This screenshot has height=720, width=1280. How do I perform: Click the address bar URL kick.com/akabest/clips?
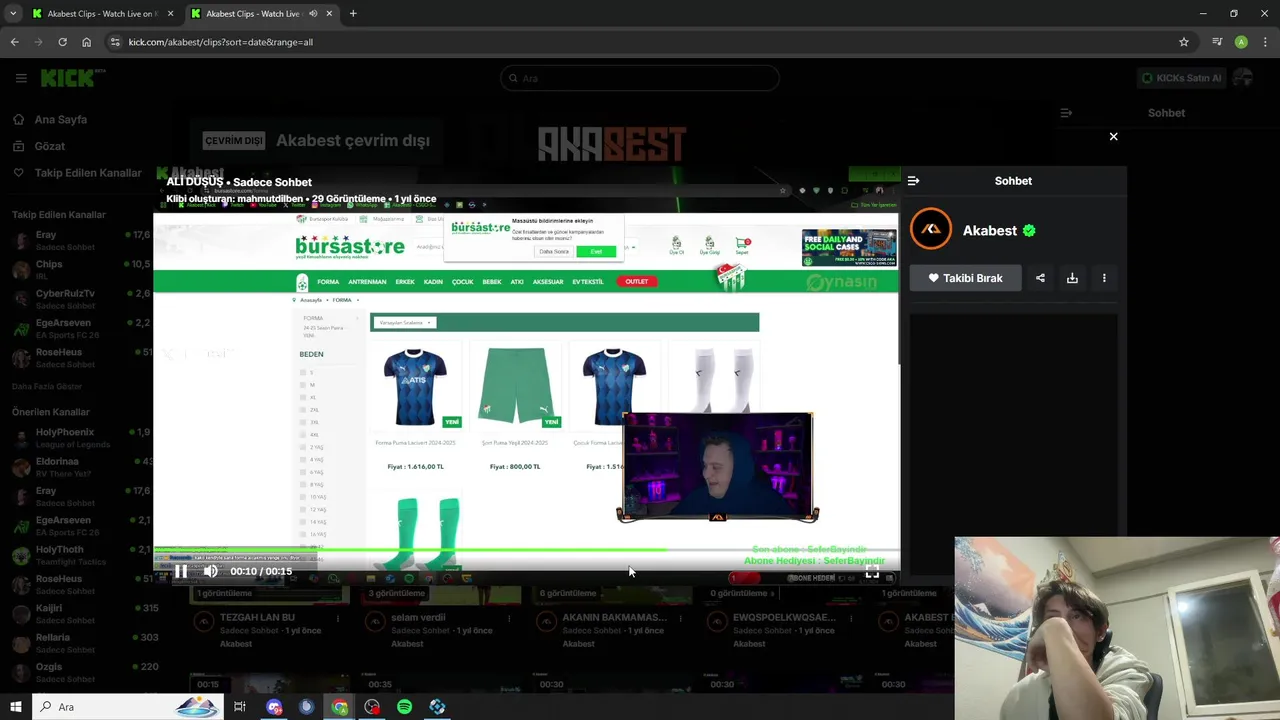tap(220, 42)
